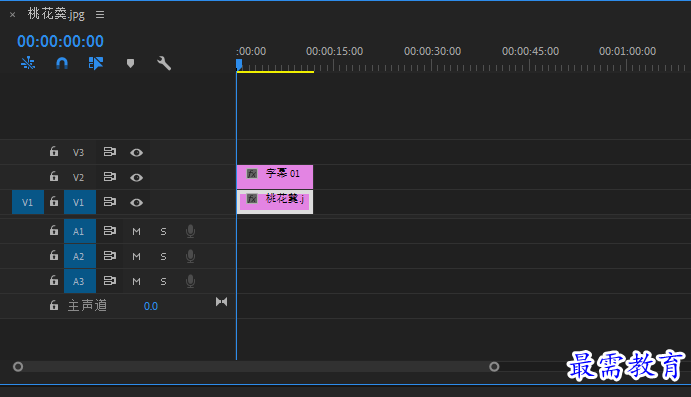The height and width of the screenshot is (397, 691).
Task: Click right handle of zoom scrollbar
Action: [x=494, y=367]
